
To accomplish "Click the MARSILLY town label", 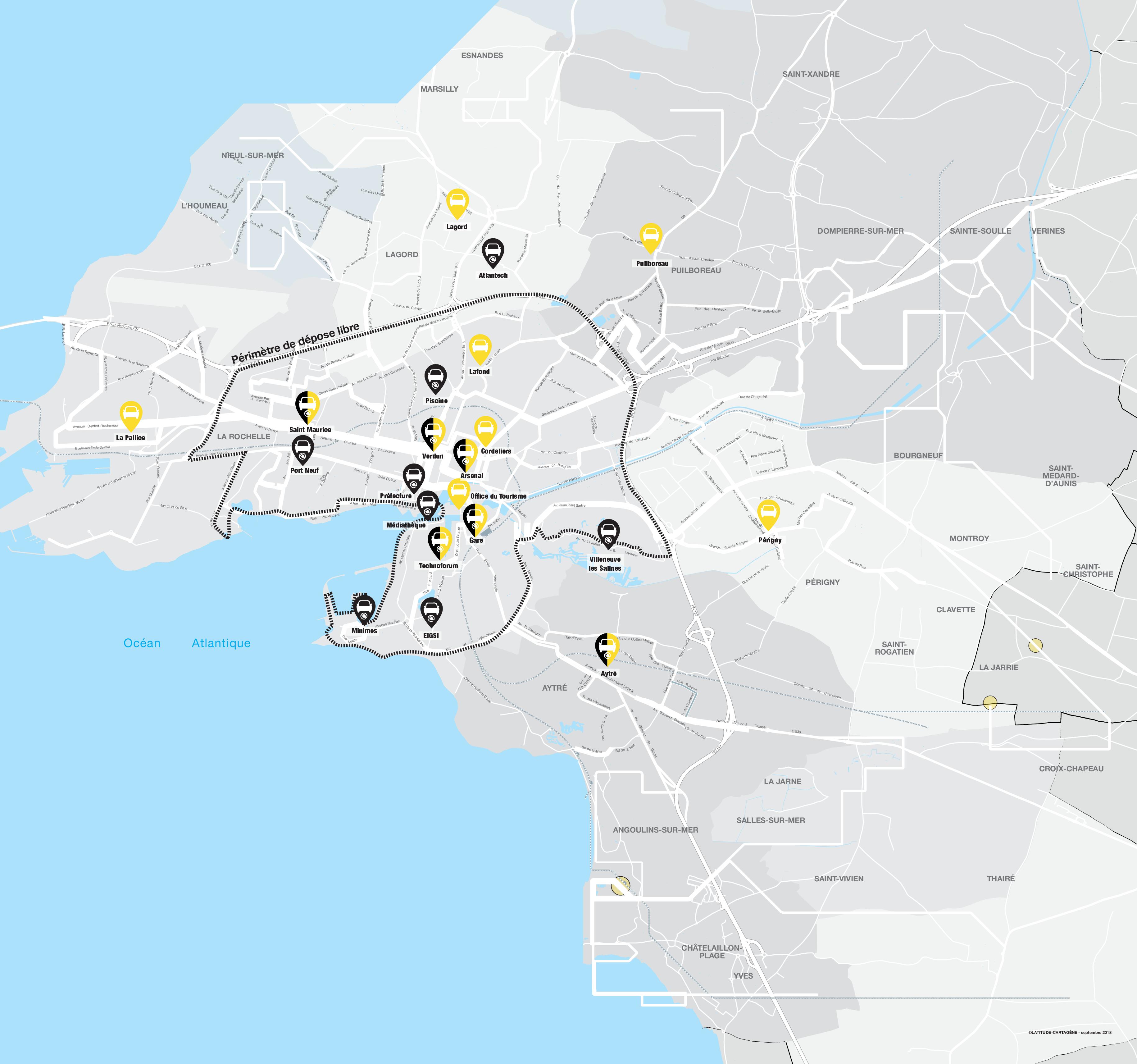I will click(x=439, y=89).
